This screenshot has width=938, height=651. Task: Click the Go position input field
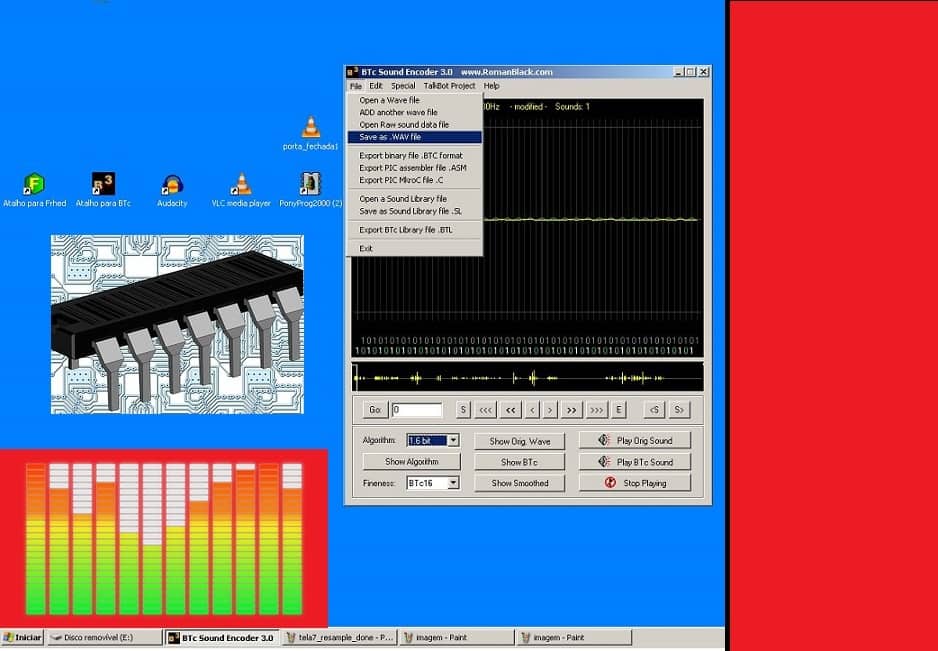[x=417, y=410]
